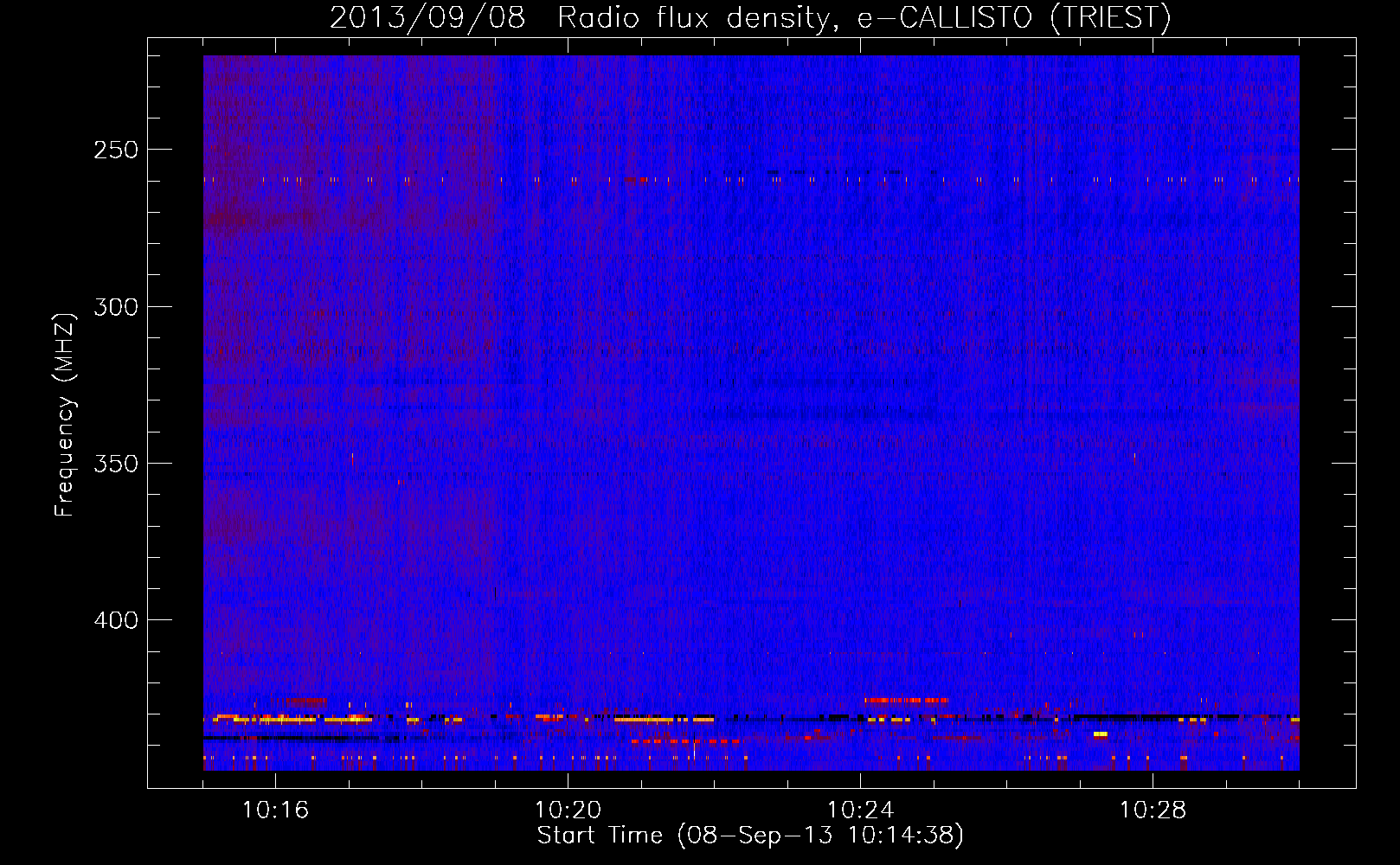The image size is (1400, 865).
Task: Click the 300 frequency tick label
Action: tap(116, 307)
